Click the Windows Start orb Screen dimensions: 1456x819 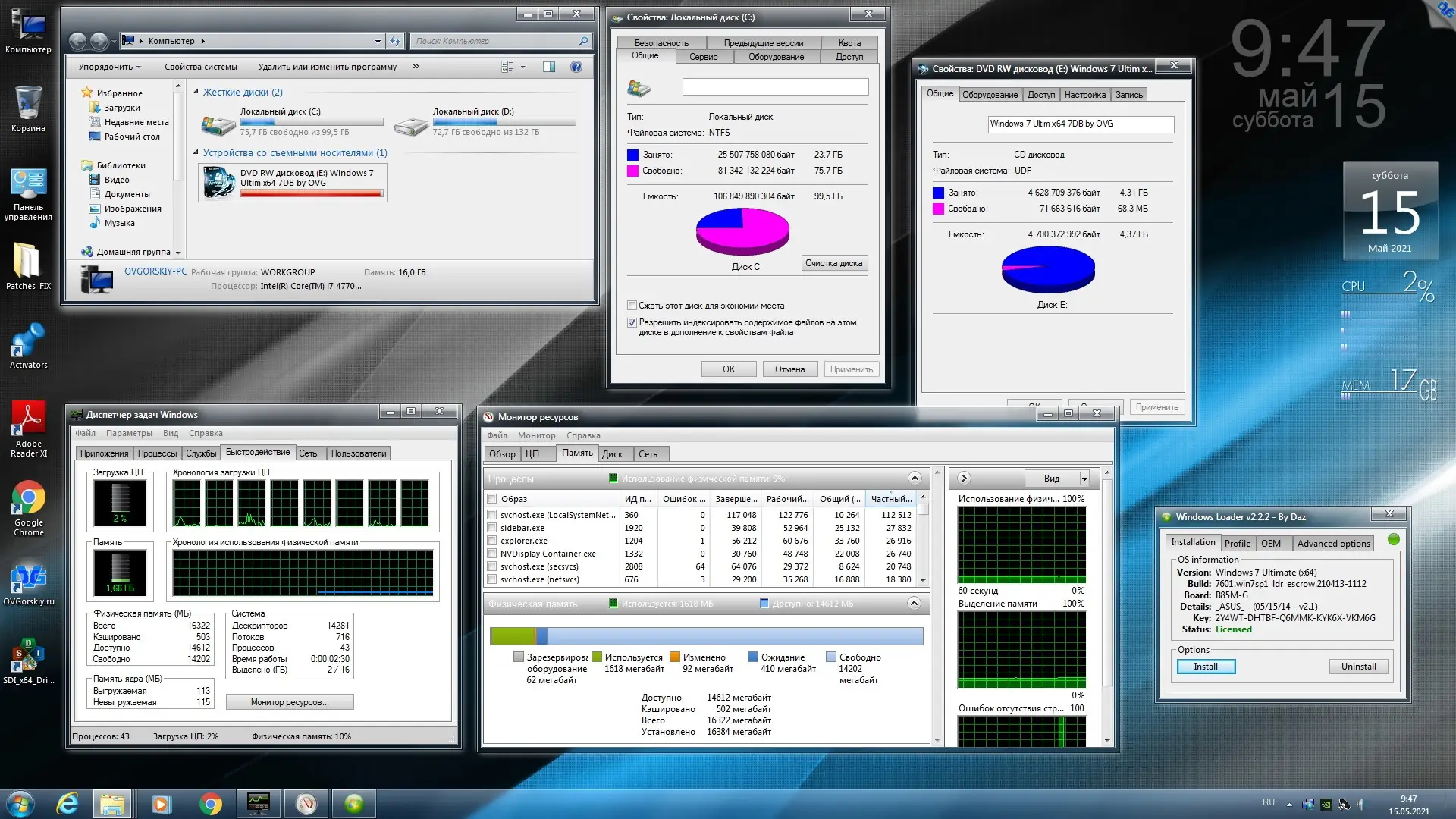pyautogui.click(x=20, y=804)
